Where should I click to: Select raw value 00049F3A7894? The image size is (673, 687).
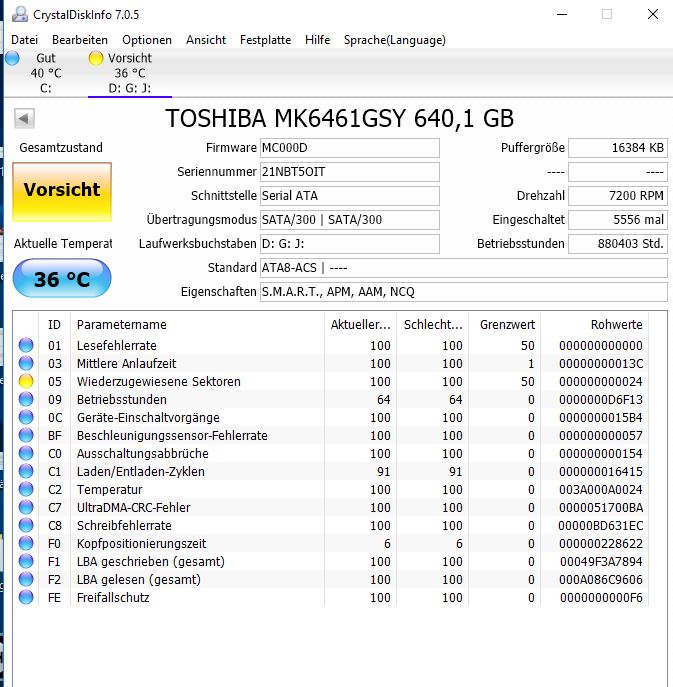pos(601,562)
